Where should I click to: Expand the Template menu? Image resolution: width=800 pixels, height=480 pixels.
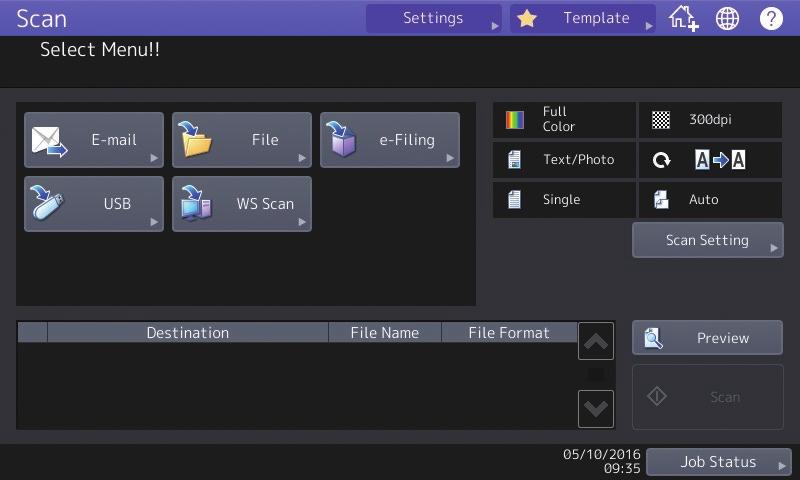583,18
